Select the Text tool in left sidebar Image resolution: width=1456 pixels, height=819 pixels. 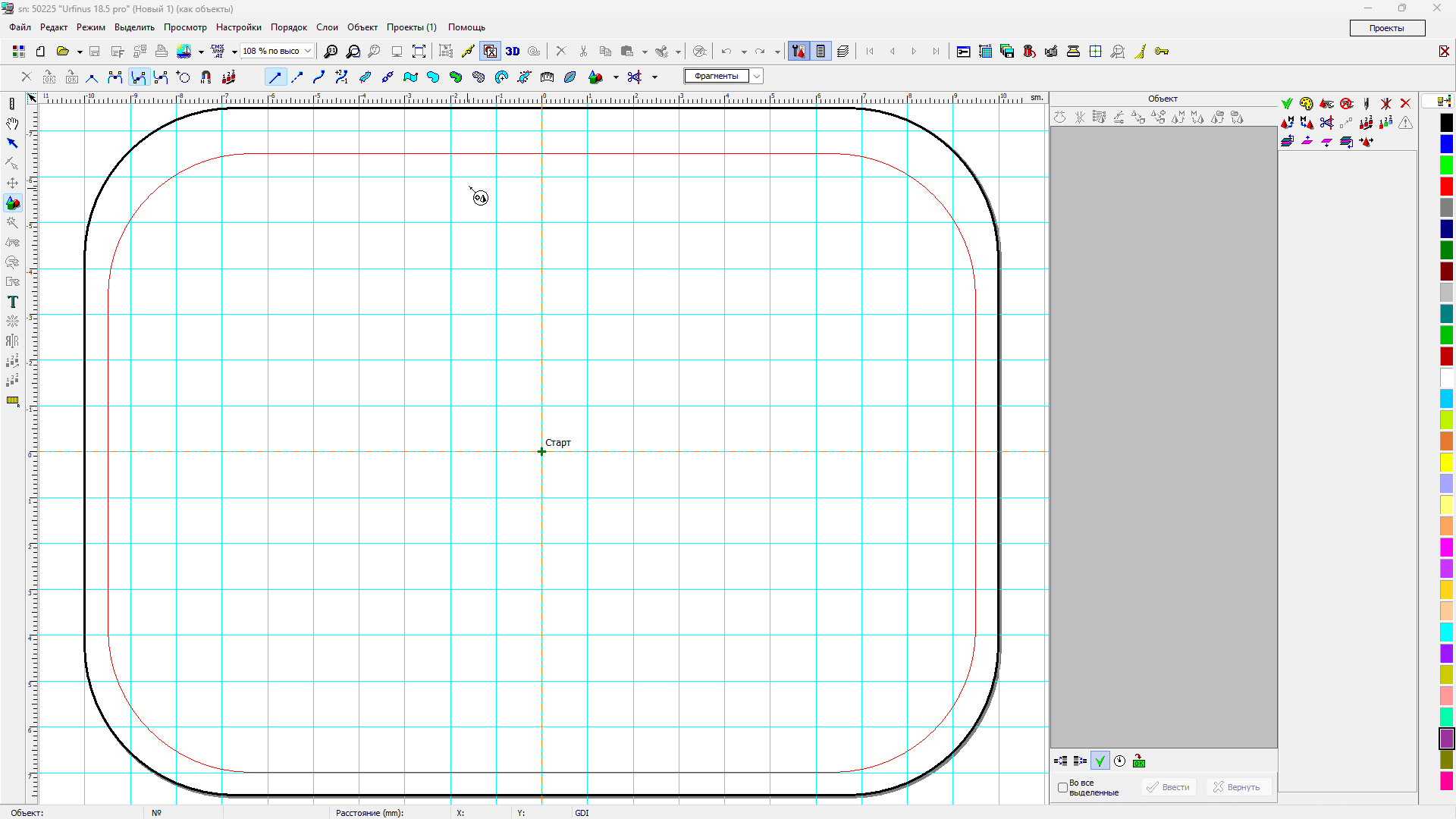12,302
